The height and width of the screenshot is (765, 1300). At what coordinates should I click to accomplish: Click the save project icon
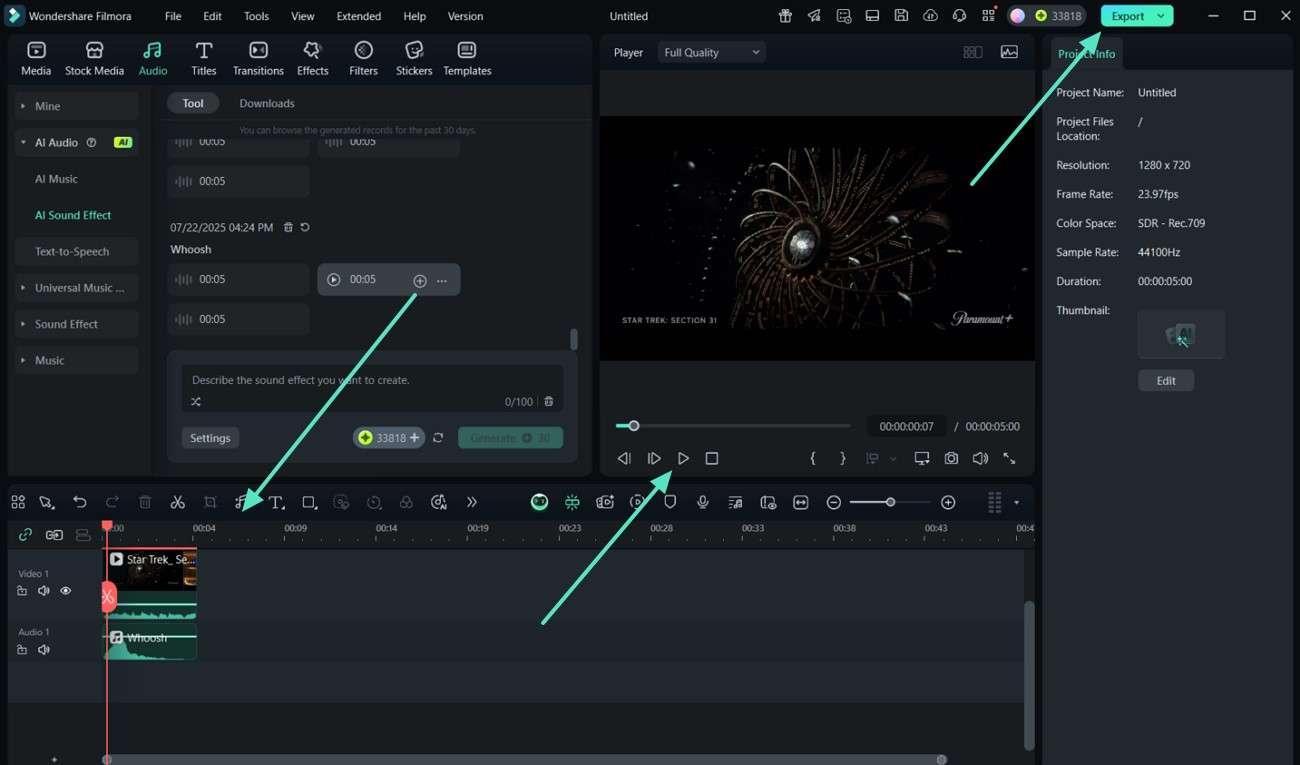(901, 16)
